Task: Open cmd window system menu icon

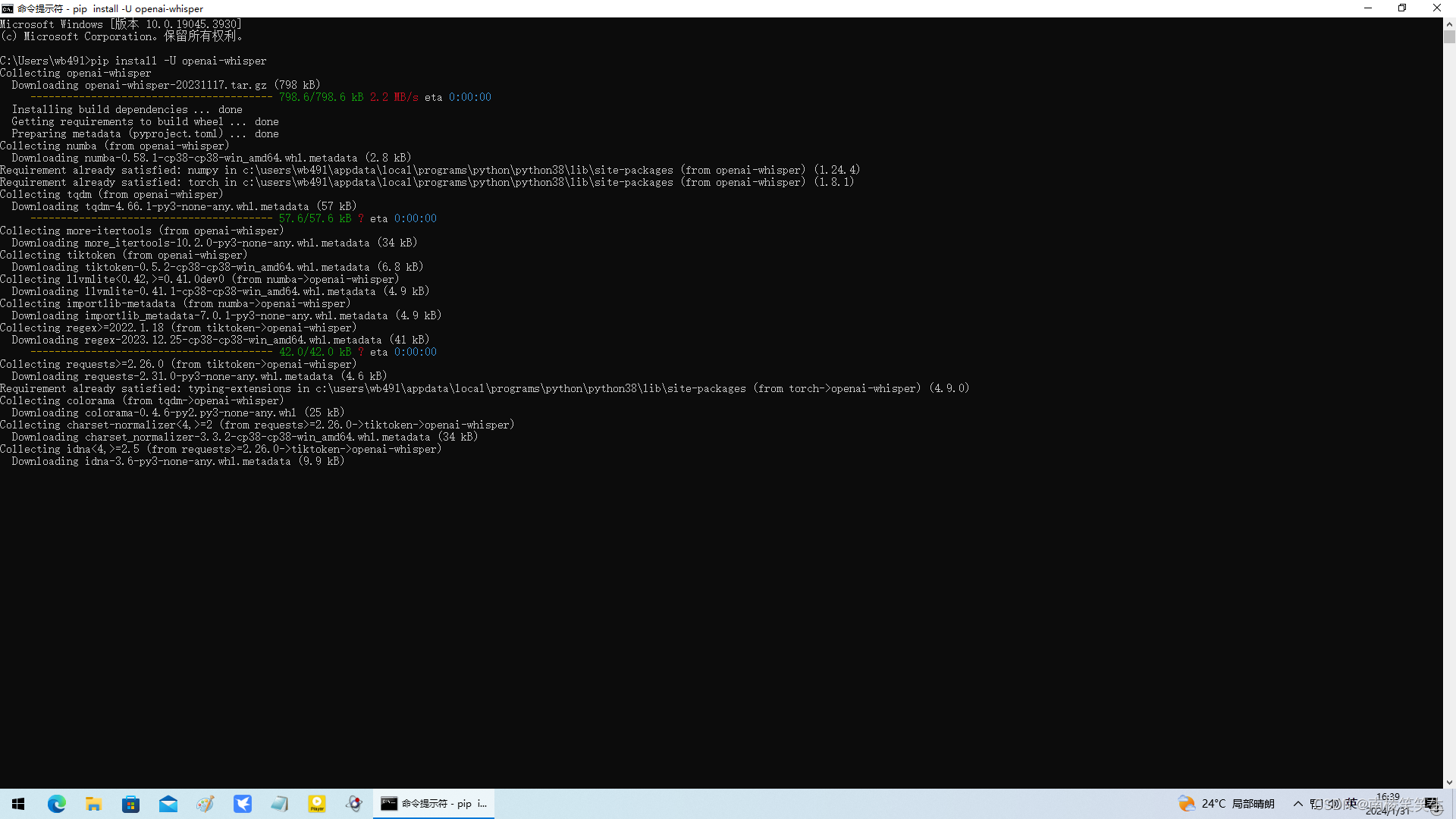Action: coord(8,8)
